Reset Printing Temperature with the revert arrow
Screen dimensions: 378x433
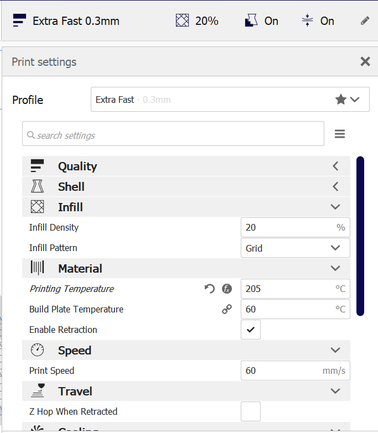click(209, 288)
